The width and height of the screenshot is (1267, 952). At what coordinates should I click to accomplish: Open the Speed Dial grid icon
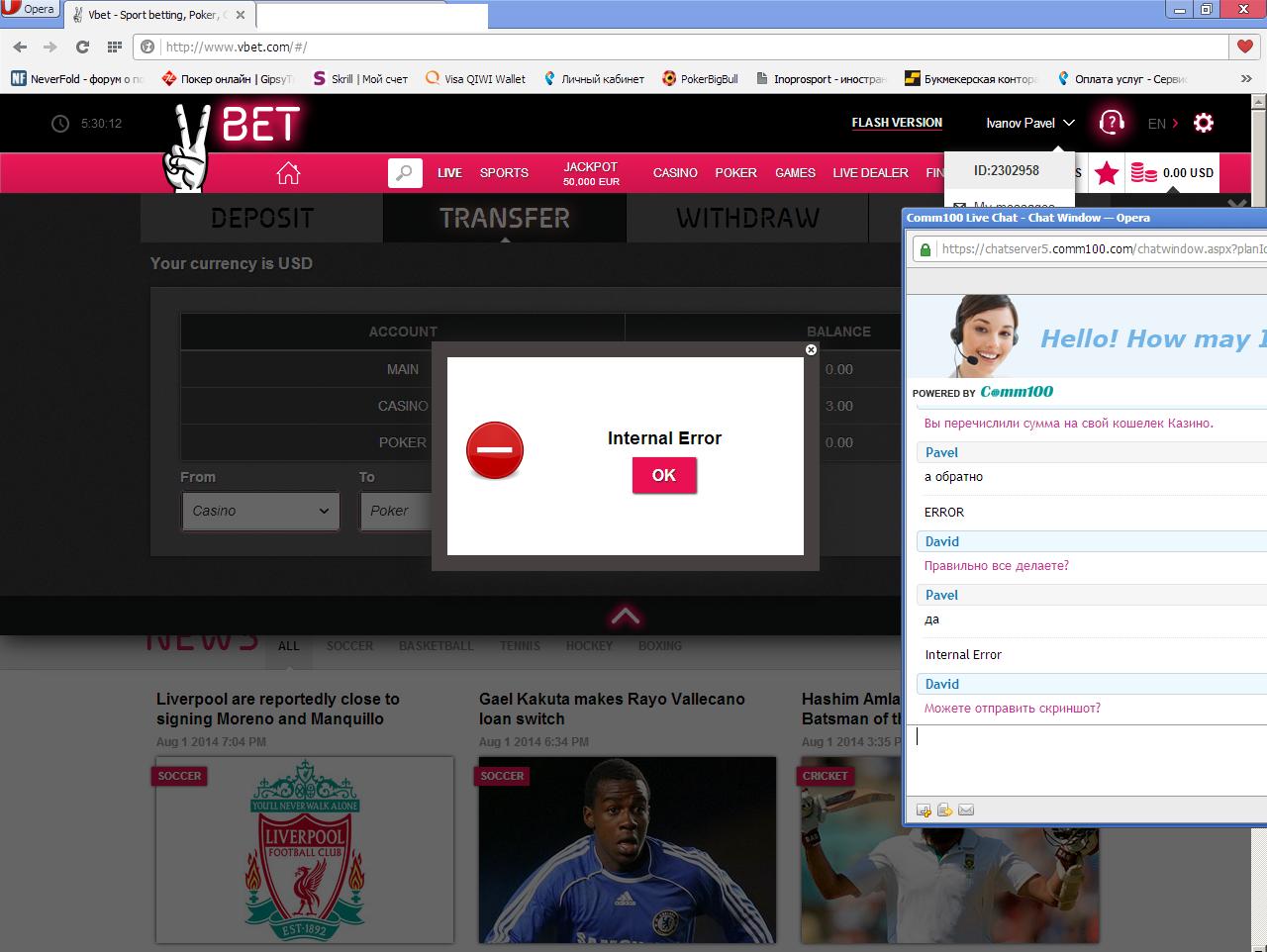coord(114,47)
